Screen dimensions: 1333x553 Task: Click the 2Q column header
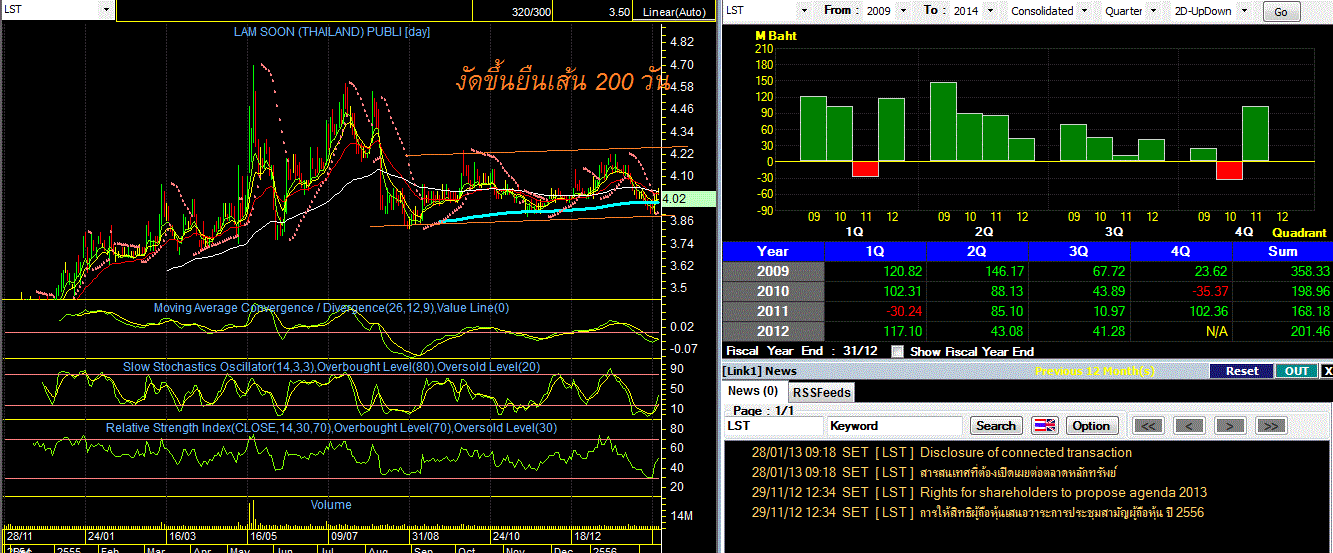[x=977, y=251]
